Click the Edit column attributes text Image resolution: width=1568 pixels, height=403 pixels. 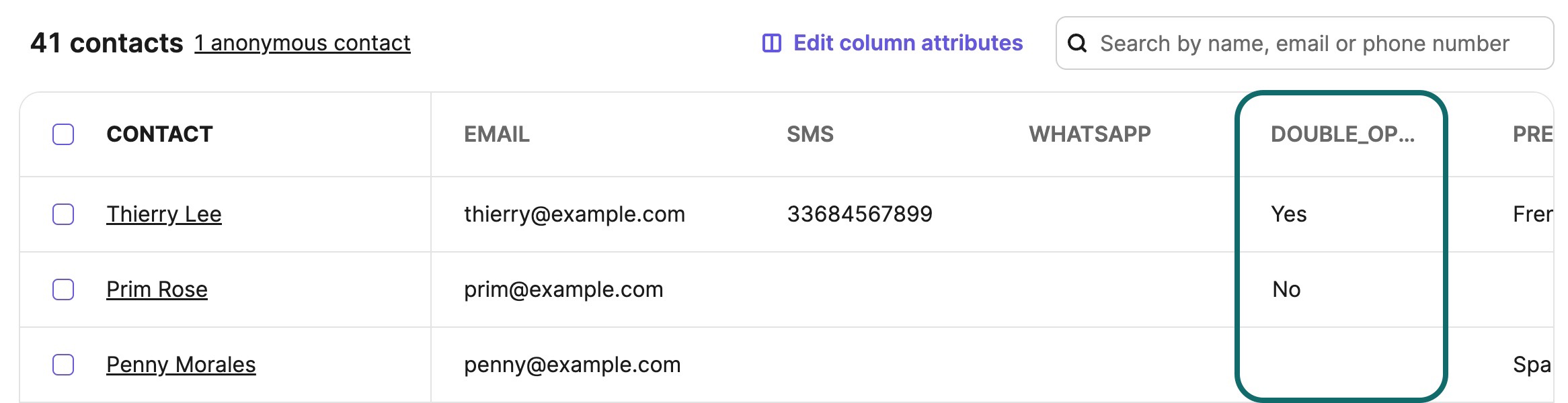point(908,43)
